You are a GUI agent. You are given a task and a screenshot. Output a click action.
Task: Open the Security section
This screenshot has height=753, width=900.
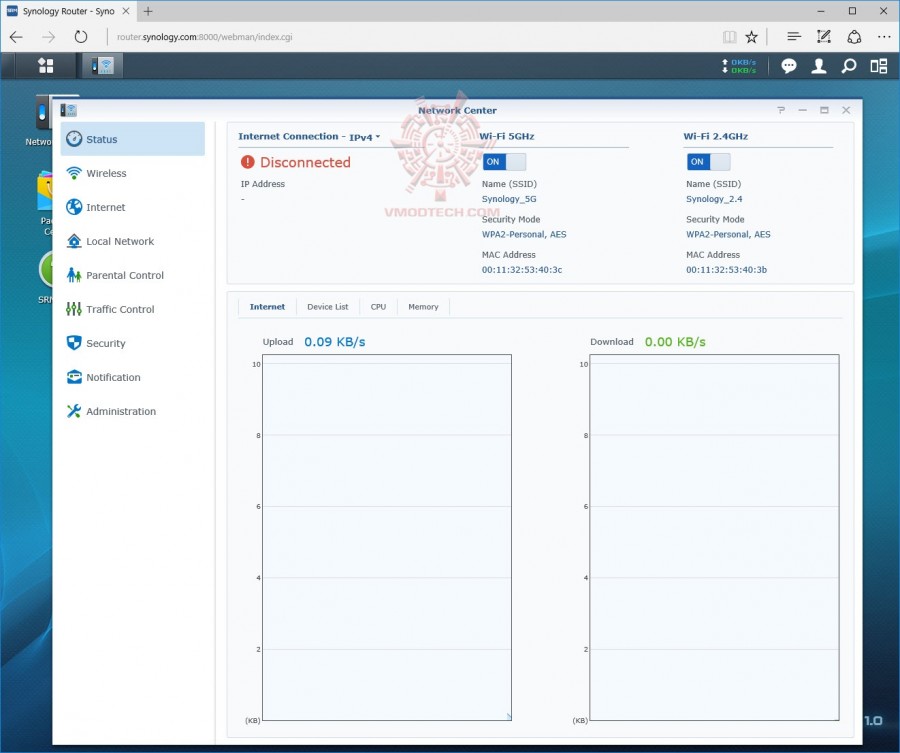[x=133, y=343]
